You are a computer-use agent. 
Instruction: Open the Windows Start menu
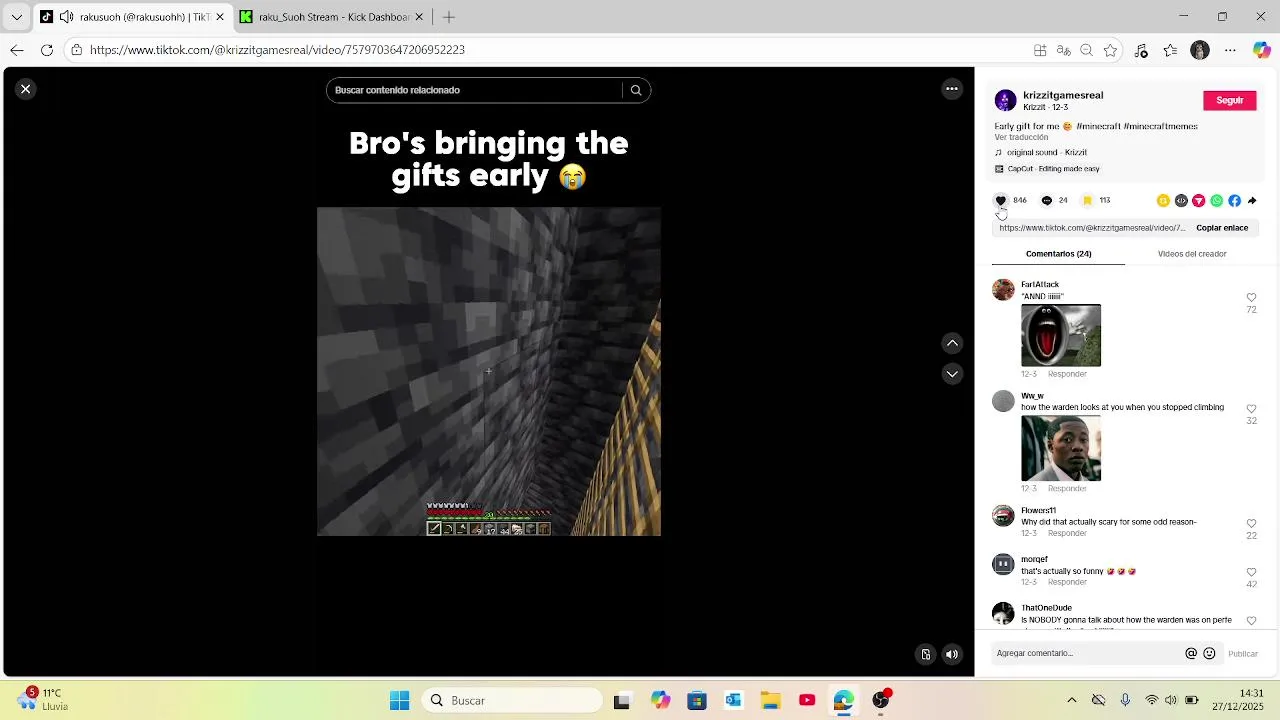point(399,700)
